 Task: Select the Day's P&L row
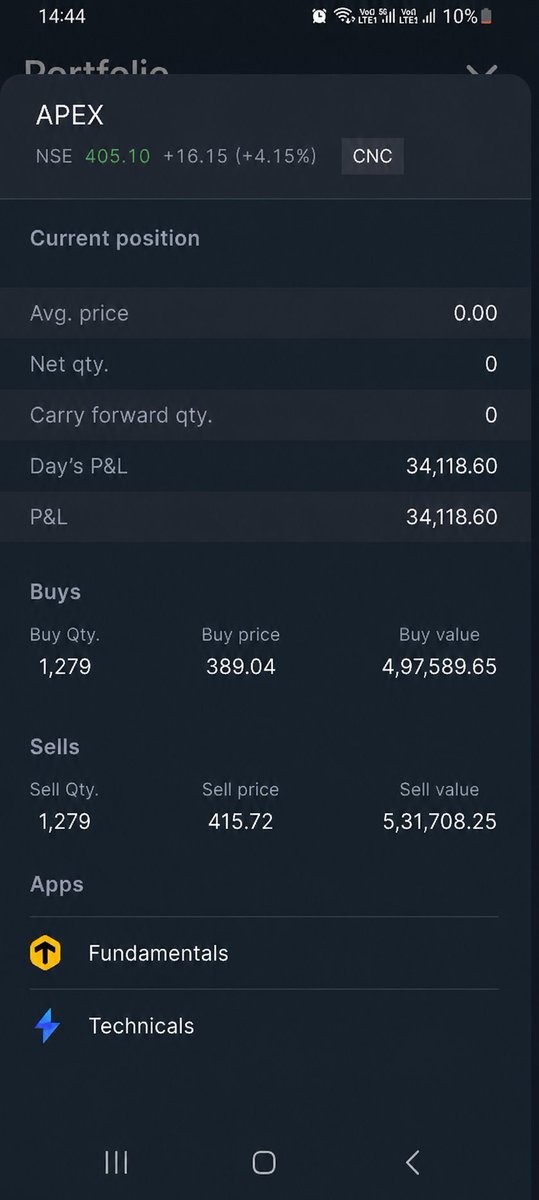(269, 466)
